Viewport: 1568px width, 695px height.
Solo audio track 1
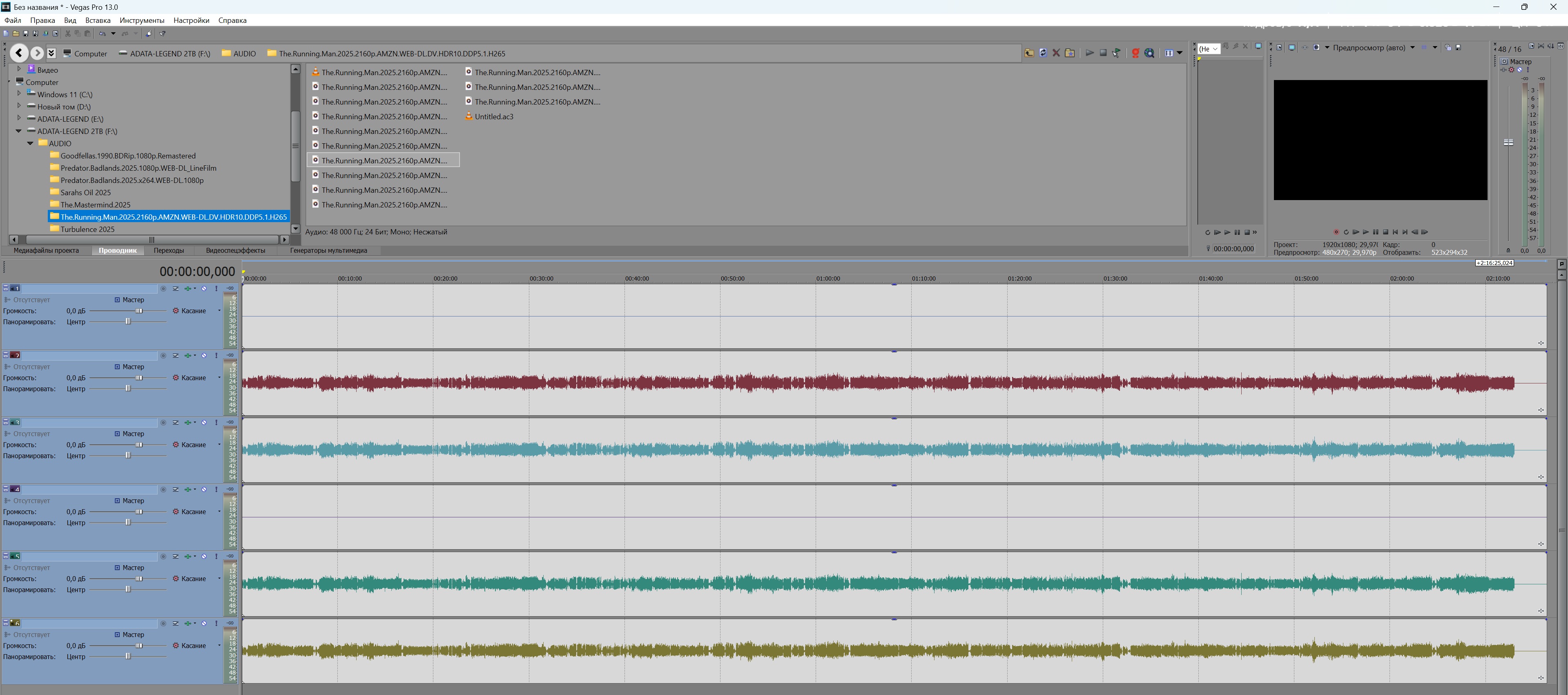[216, 288]
